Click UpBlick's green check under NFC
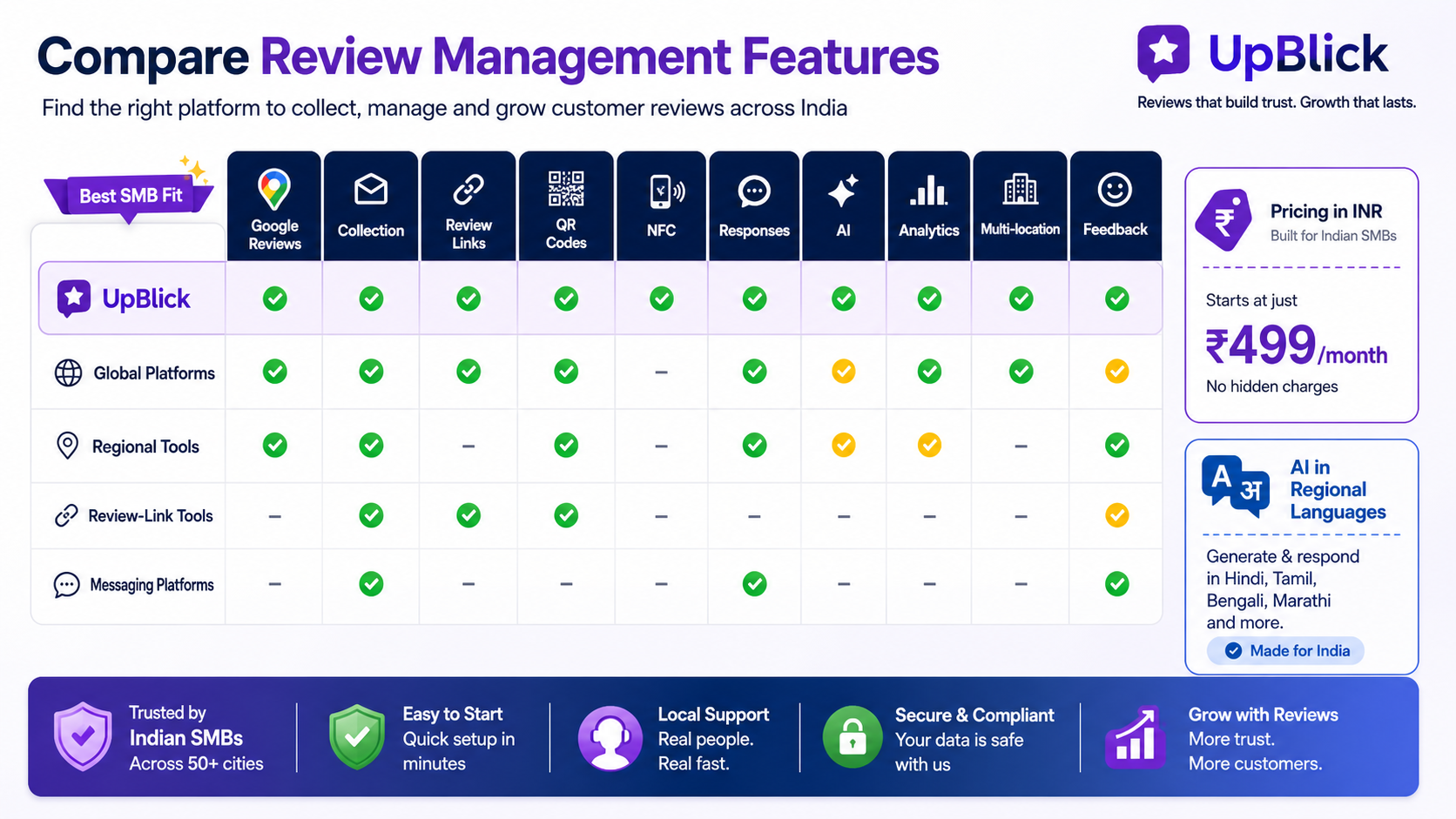1456x819 pixels. click(x=662, y=299)
